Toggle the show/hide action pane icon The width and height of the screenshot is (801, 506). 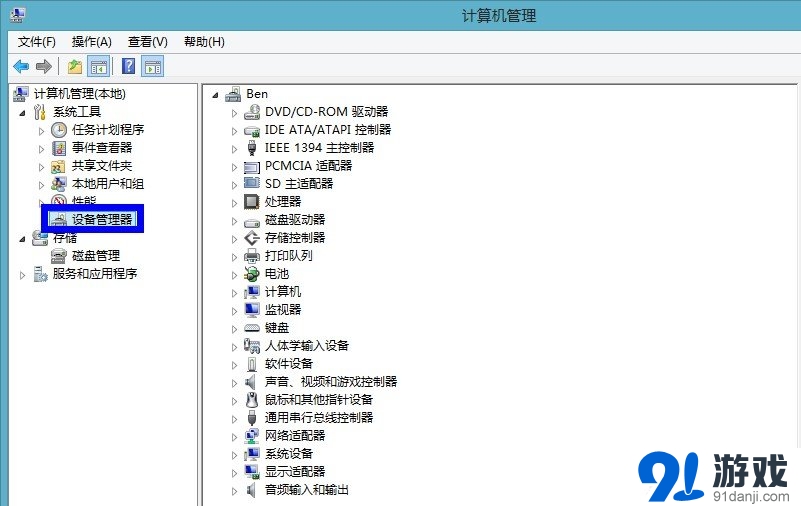click(x=153, y=66)
